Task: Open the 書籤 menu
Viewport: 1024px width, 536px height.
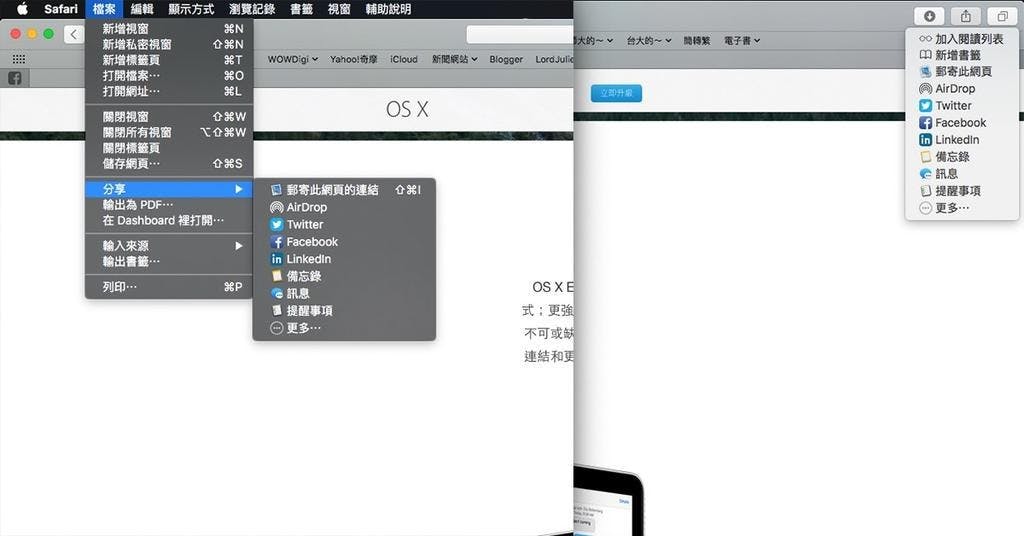Action: (301, 9)
